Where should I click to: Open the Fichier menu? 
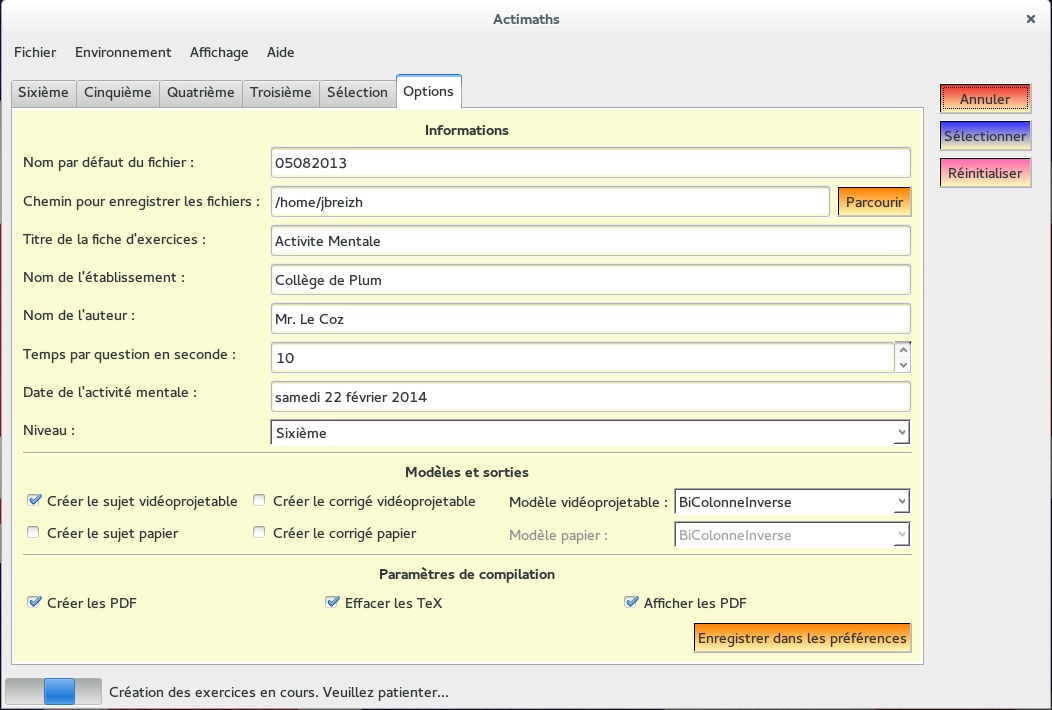click(35, 52)
